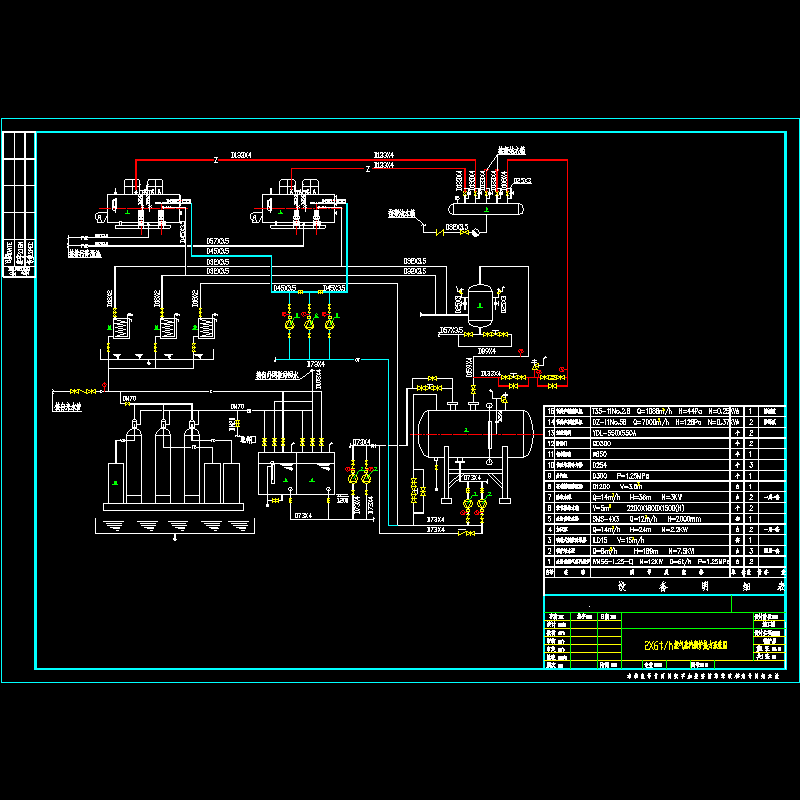Screen dimensions: 800x800
Task: Select the first softener vessel on the left
Action: click(134, 462)
